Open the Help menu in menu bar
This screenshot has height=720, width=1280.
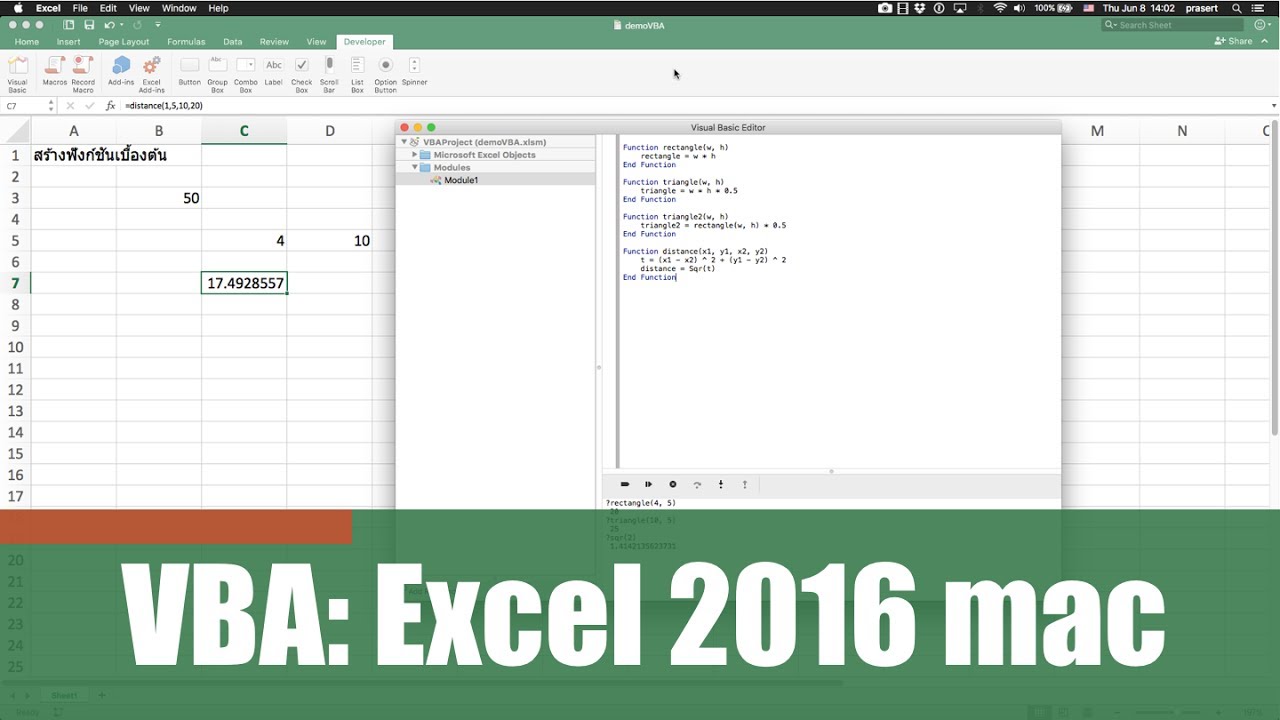218,8
